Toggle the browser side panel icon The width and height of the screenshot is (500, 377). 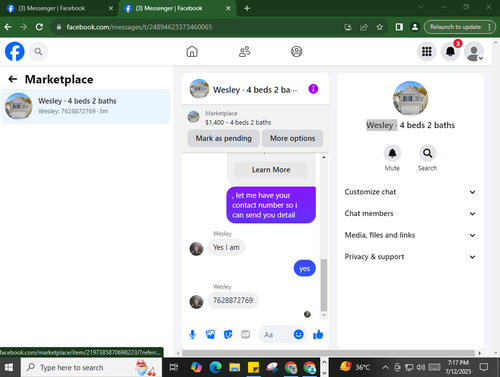click(x=399, y=27)
